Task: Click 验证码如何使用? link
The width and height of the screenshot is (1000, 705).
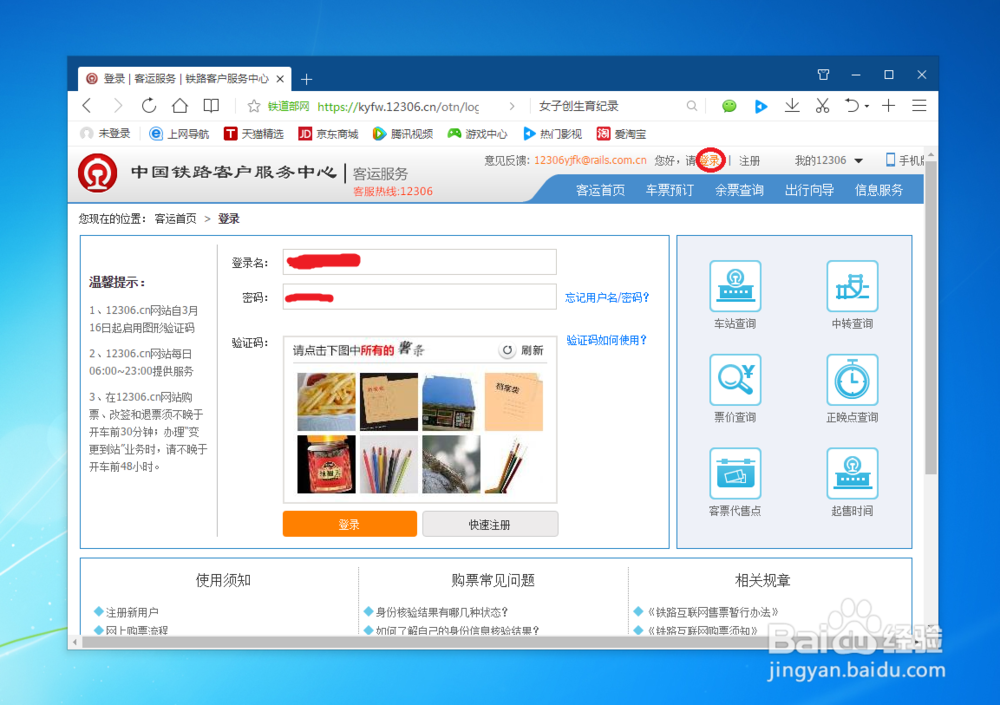Action: (x=607, y=340)
